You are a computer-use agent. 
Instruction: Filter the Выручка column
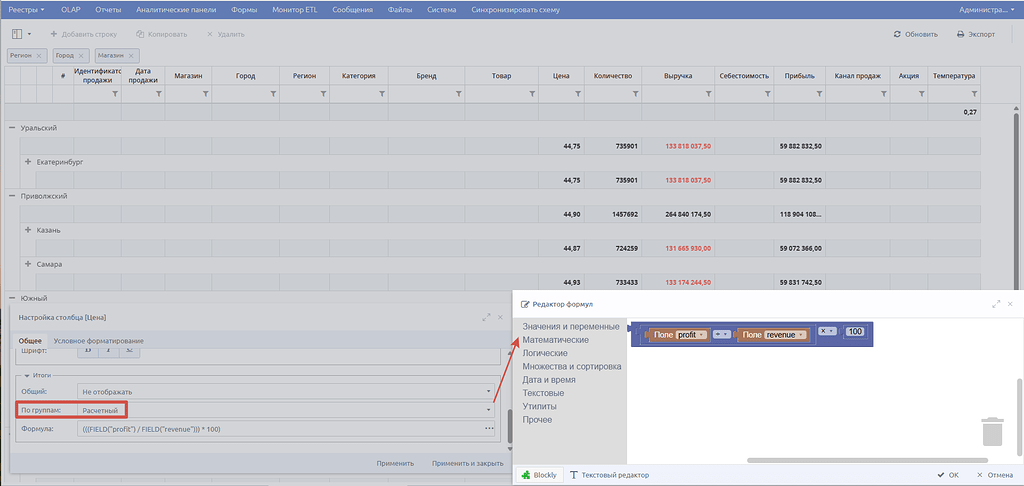click(709, 95)
